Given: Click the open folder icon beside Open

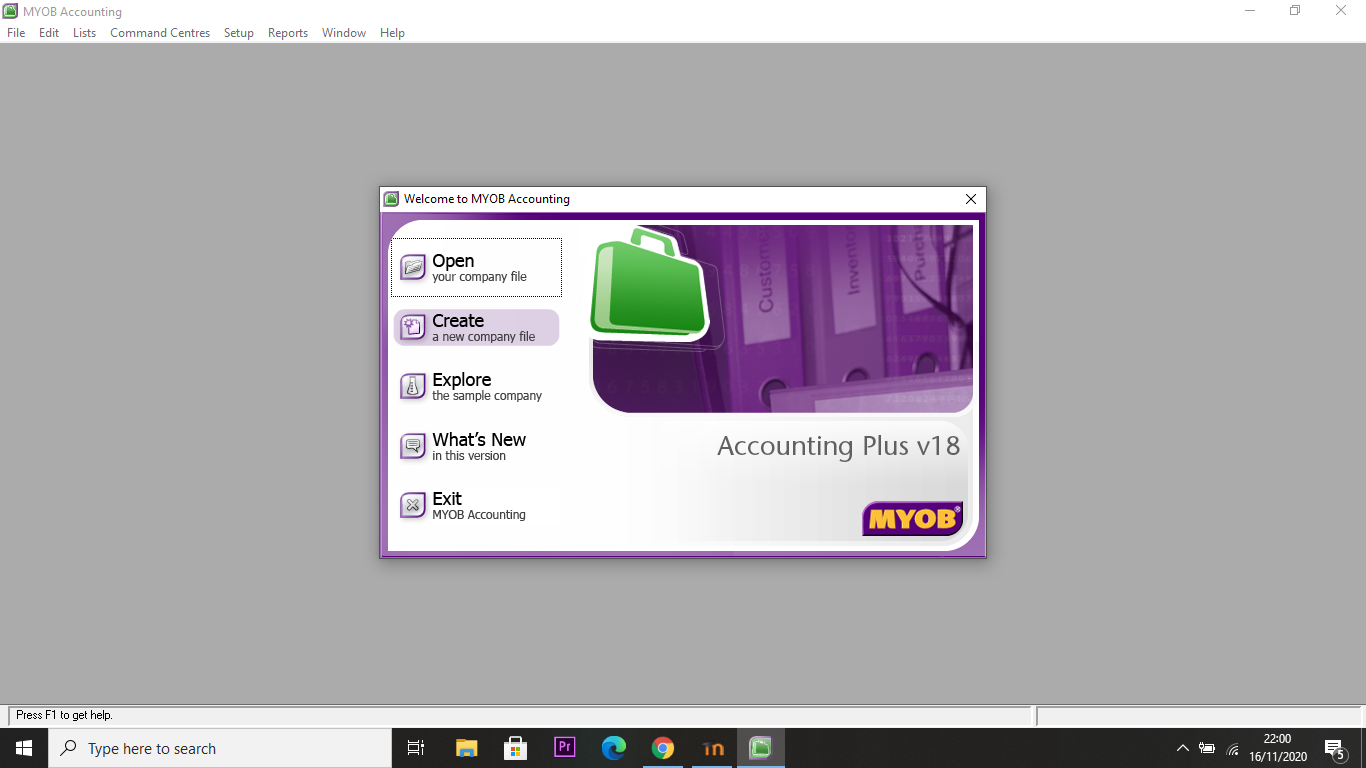Looking at the screenshot, I should pyautogui.click(x=413, y=267).
